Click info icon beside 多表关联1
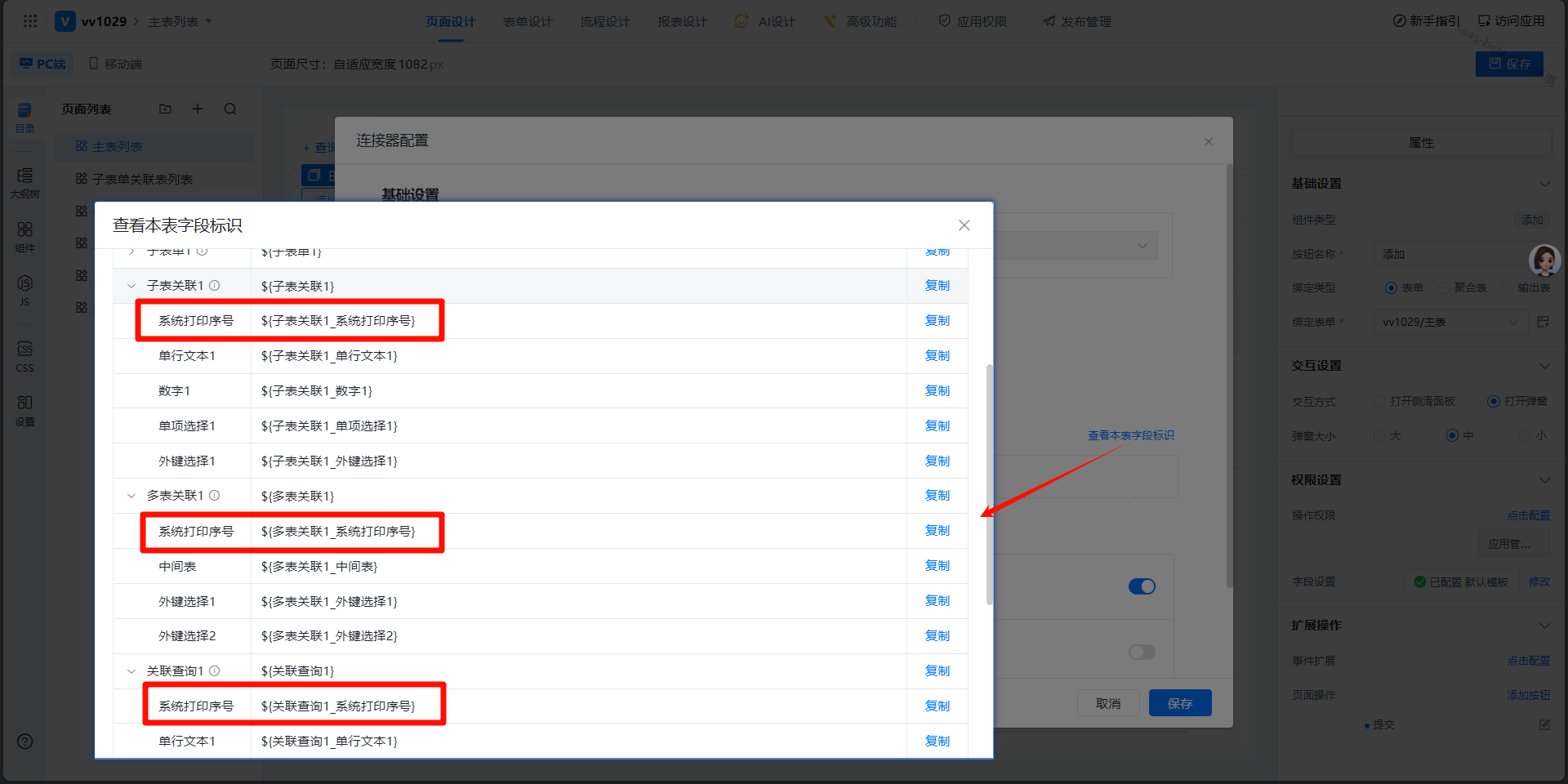Screen dimensions: 1568x784 215,496
